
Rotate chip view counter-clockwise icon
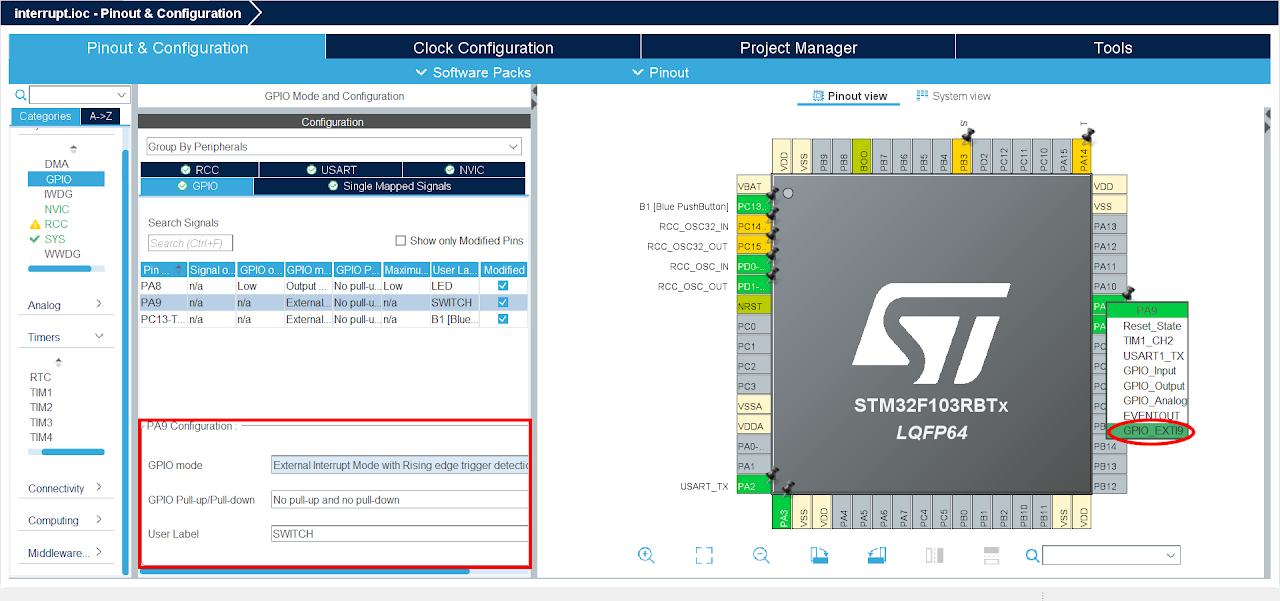[x=877, y=555]
